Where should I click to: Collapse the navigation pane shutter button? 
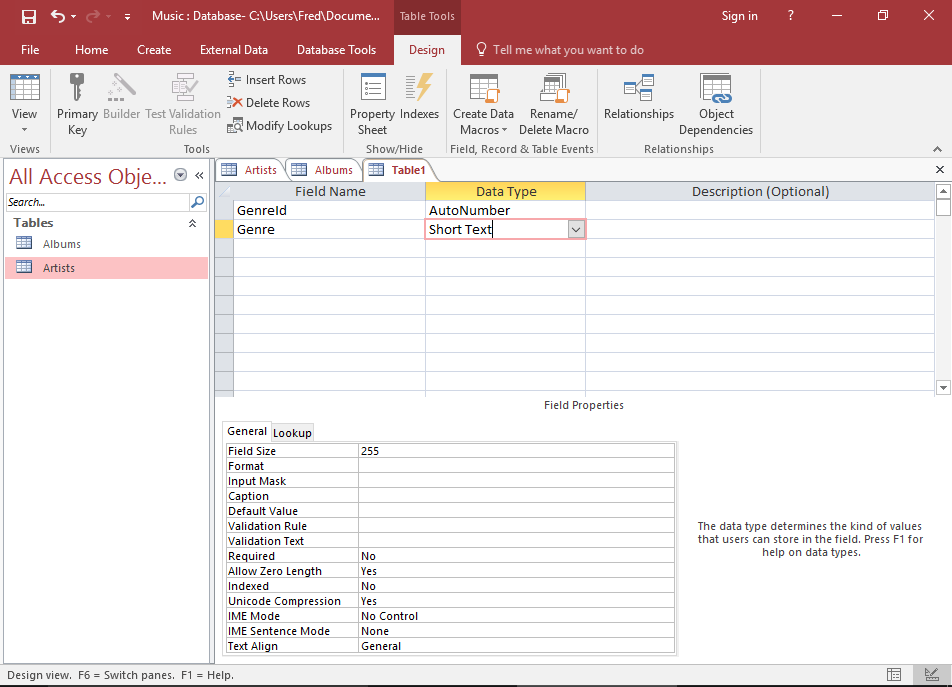[x=199, y=175]
